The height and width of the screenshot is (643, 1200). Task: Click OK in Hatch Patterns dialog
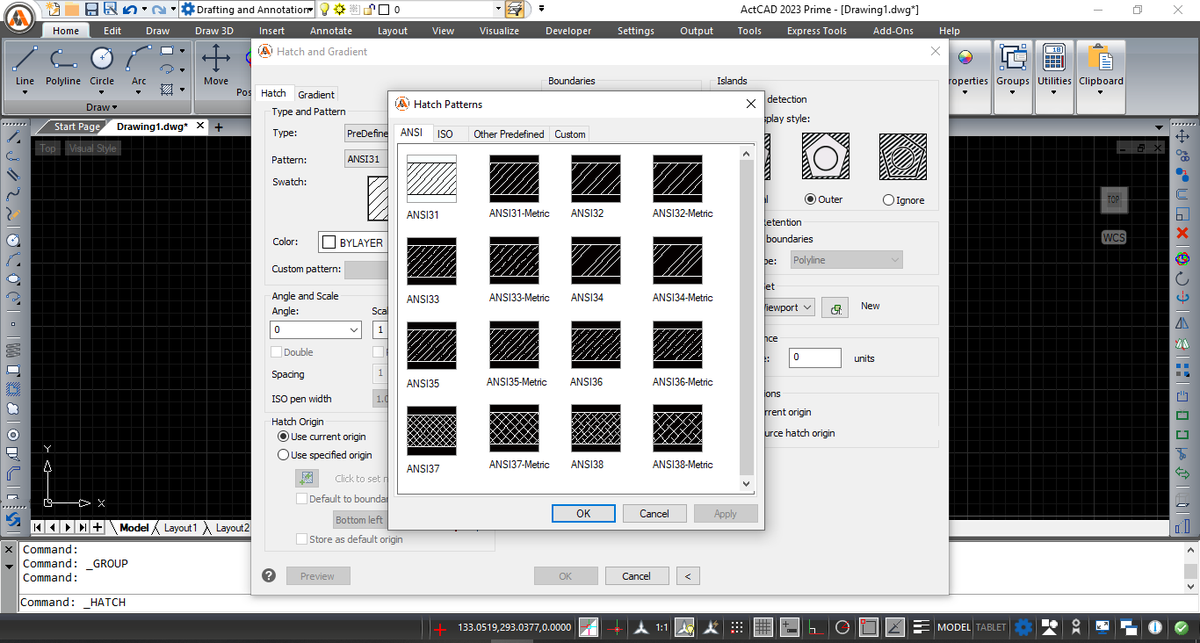(583, 513)
